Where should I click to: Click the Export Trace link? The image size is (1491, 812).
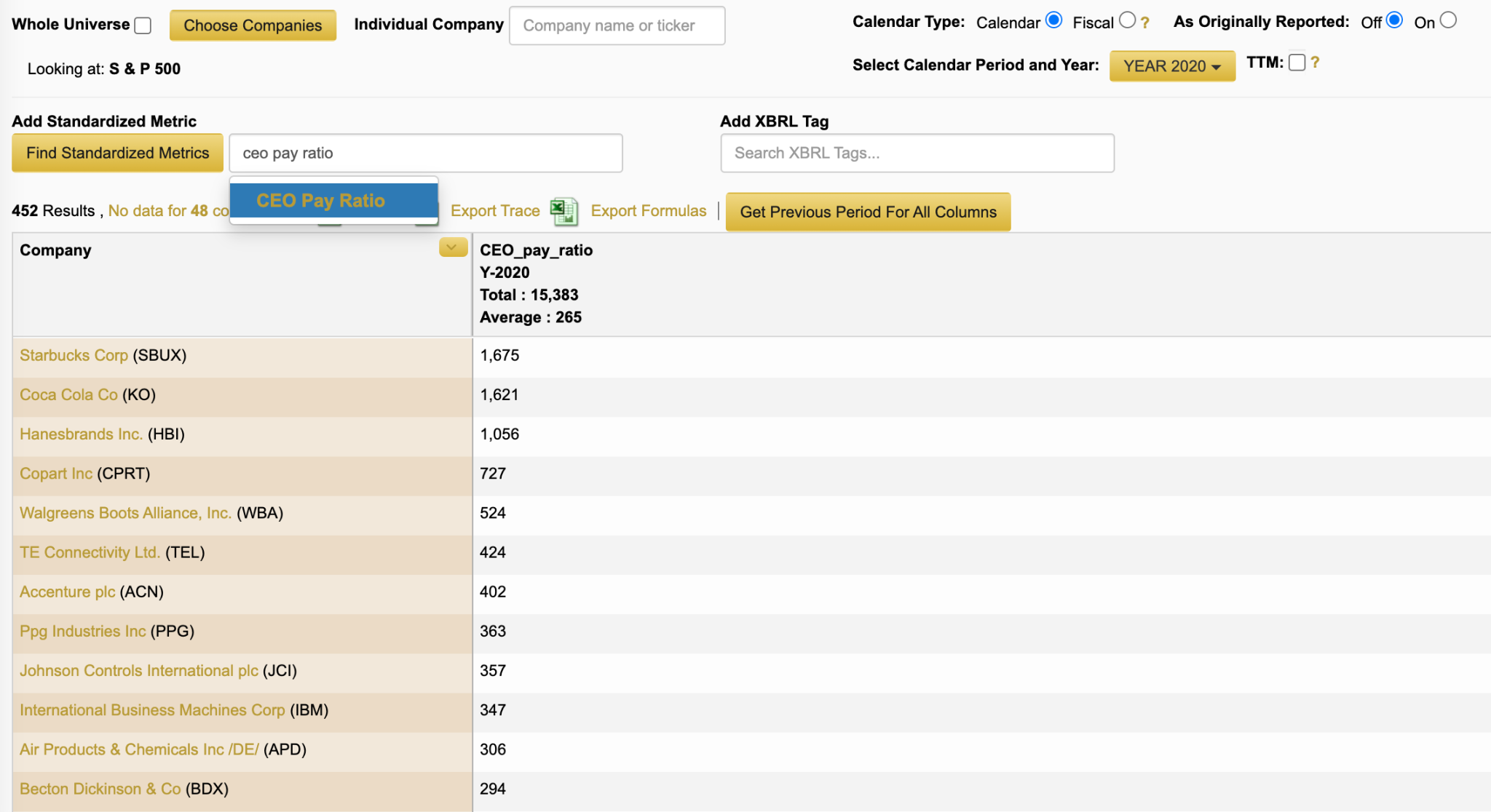pyautogui.click(x=495, y=211)
